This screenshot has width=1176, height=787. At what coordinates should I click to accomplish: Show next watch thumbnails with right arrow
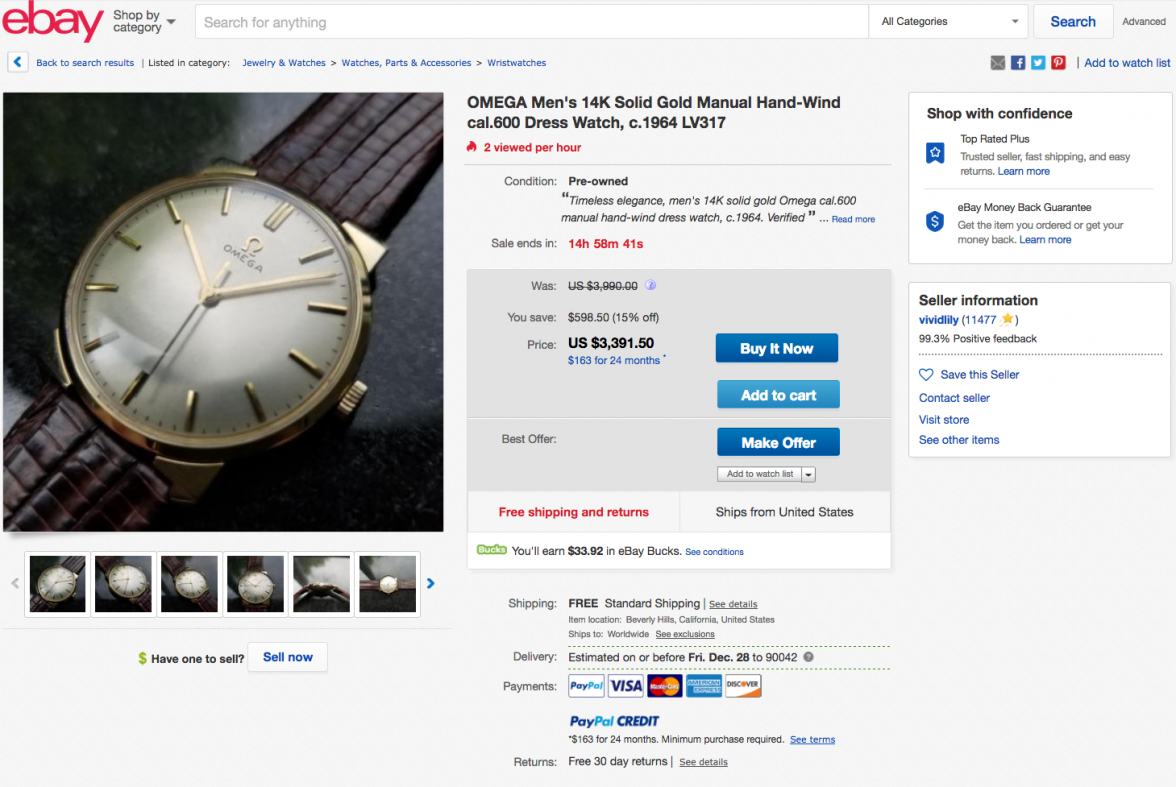tap(430, 584)
